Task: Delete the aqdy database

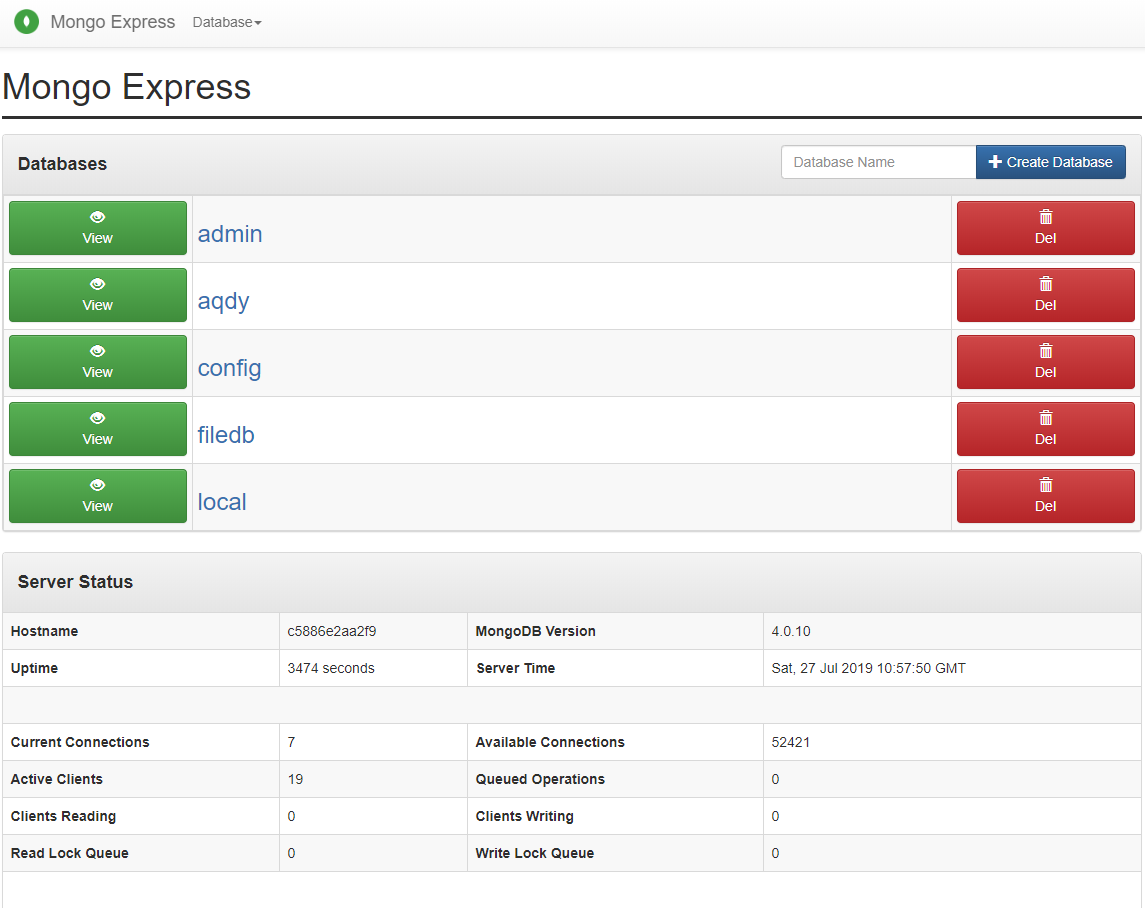Action: 1046,295
